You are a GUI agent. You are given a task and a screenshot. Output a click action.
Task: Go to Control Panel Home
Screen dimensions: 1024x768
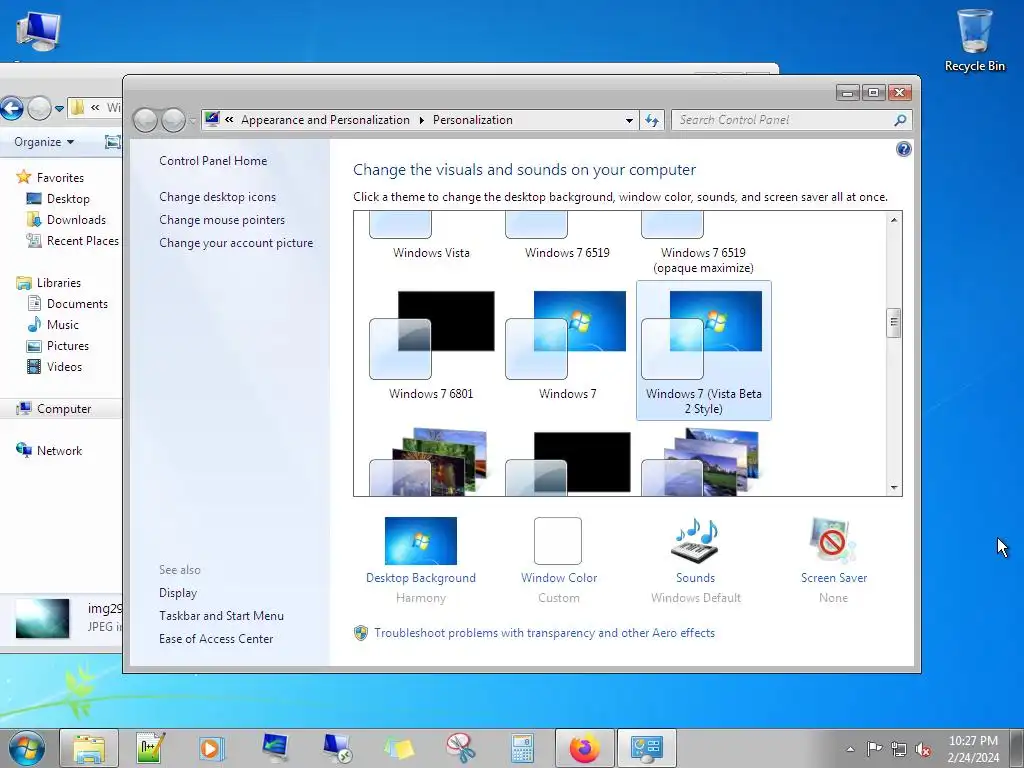click(x=213, y=161)
